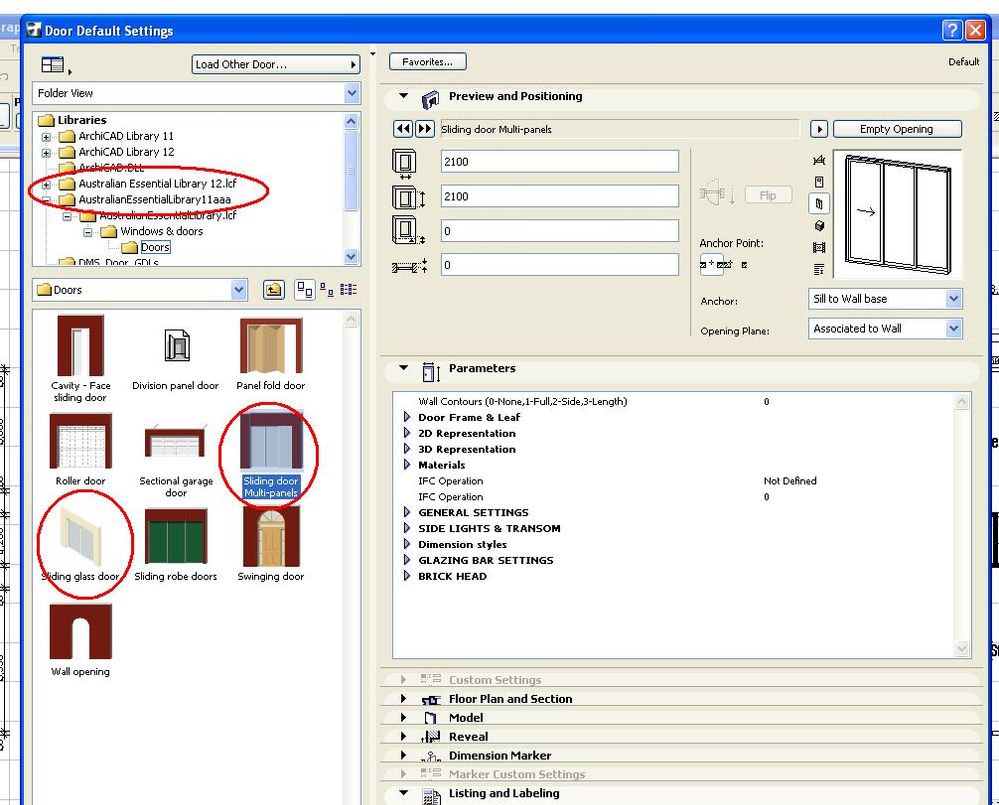Expand SIDE LIGHTS & TRANSOM group
This screenshot has width=999, height=805.
point(407,529)
